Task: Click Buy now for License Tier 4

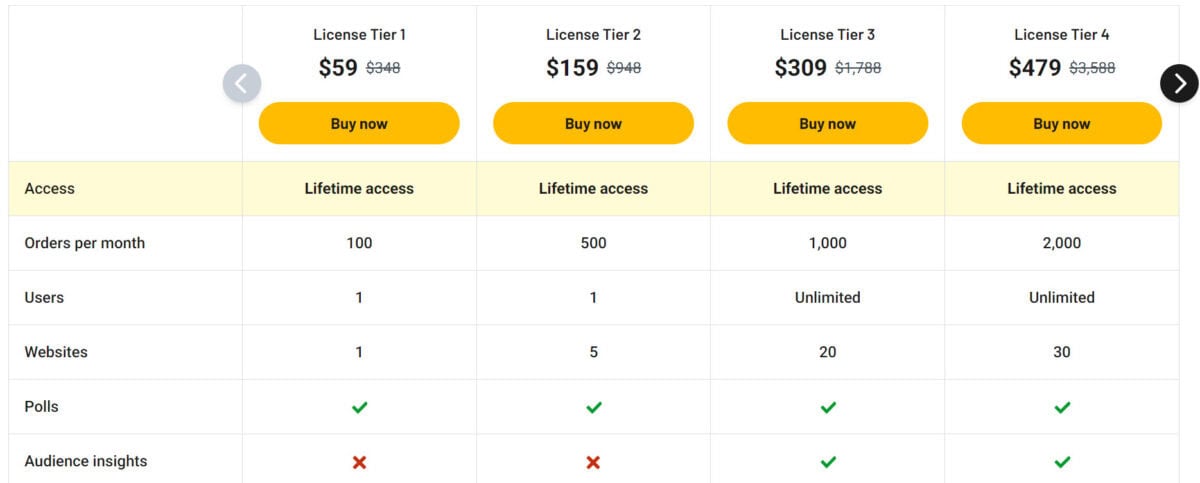Action: pos(1062,123)
